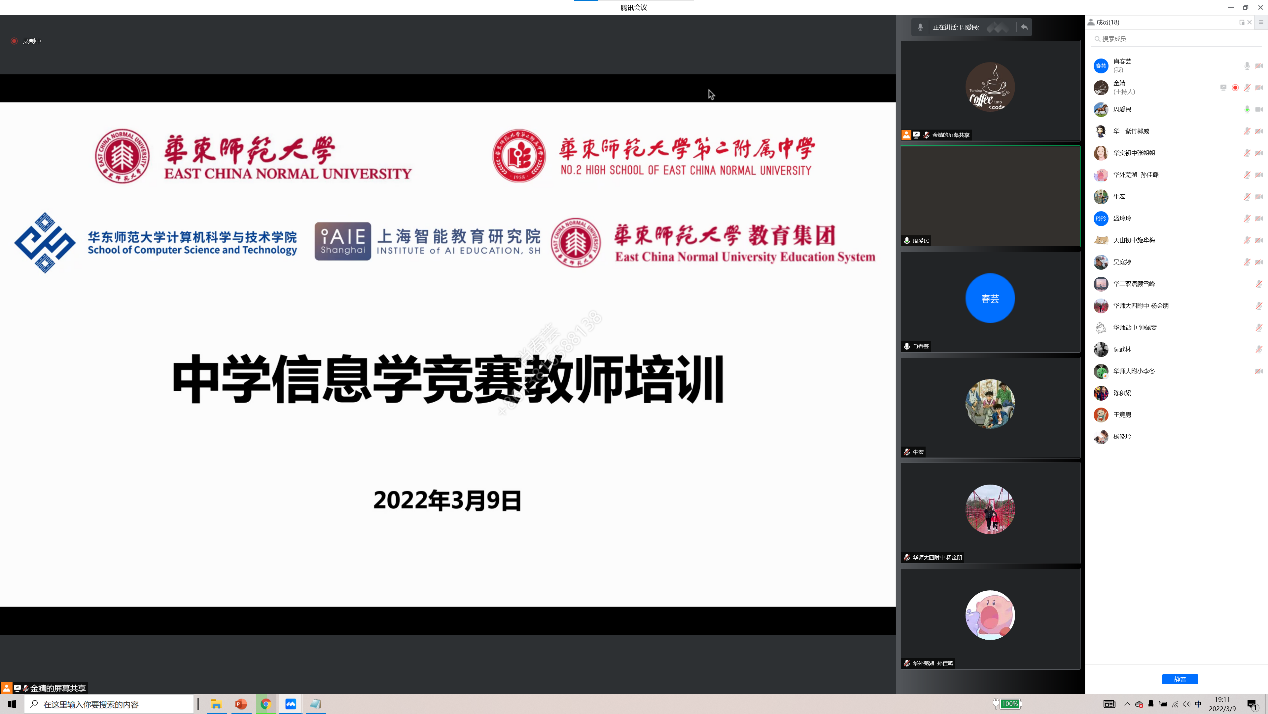Toggle mute for the second participant in list

1247,88
